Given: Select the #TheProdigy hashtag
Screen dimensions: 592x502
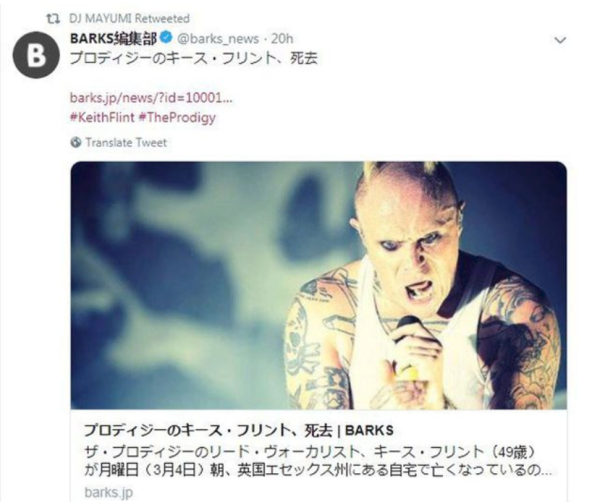Looking at the screenshot, I should click(x=177, y=118).
